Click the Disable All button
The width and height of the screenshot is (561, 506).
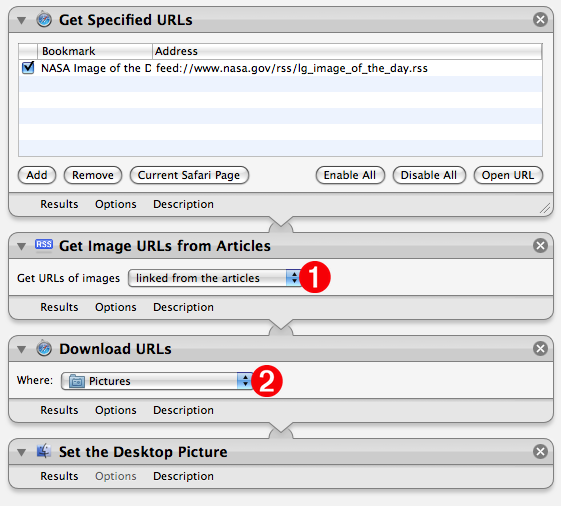[429, 175]
